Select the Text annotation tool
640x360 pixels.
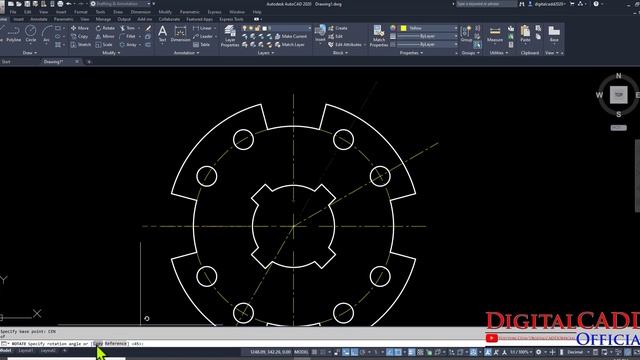pos(162,34)
